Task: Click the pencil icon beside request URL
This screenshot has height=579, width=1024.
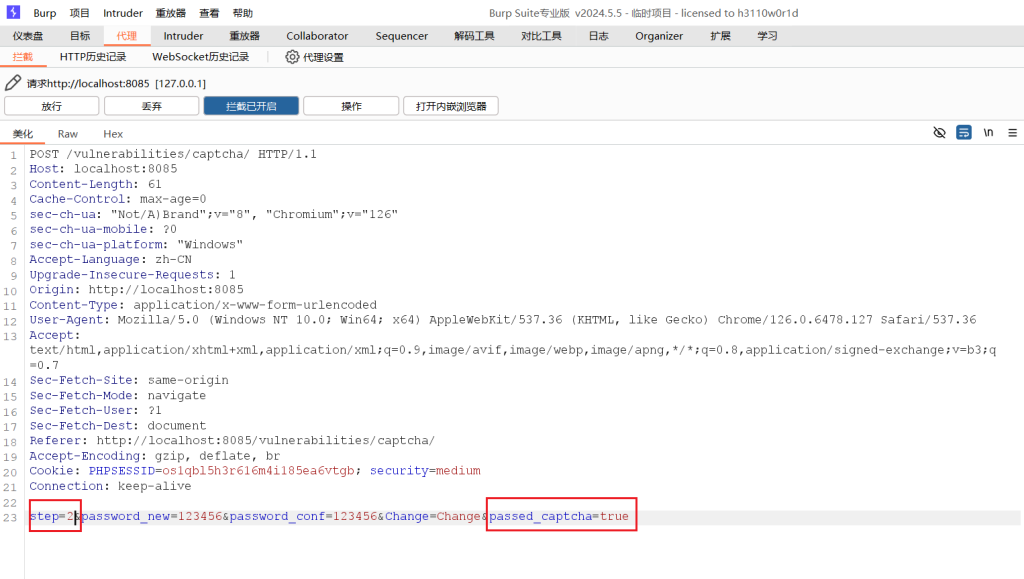Action: (13, 83)
